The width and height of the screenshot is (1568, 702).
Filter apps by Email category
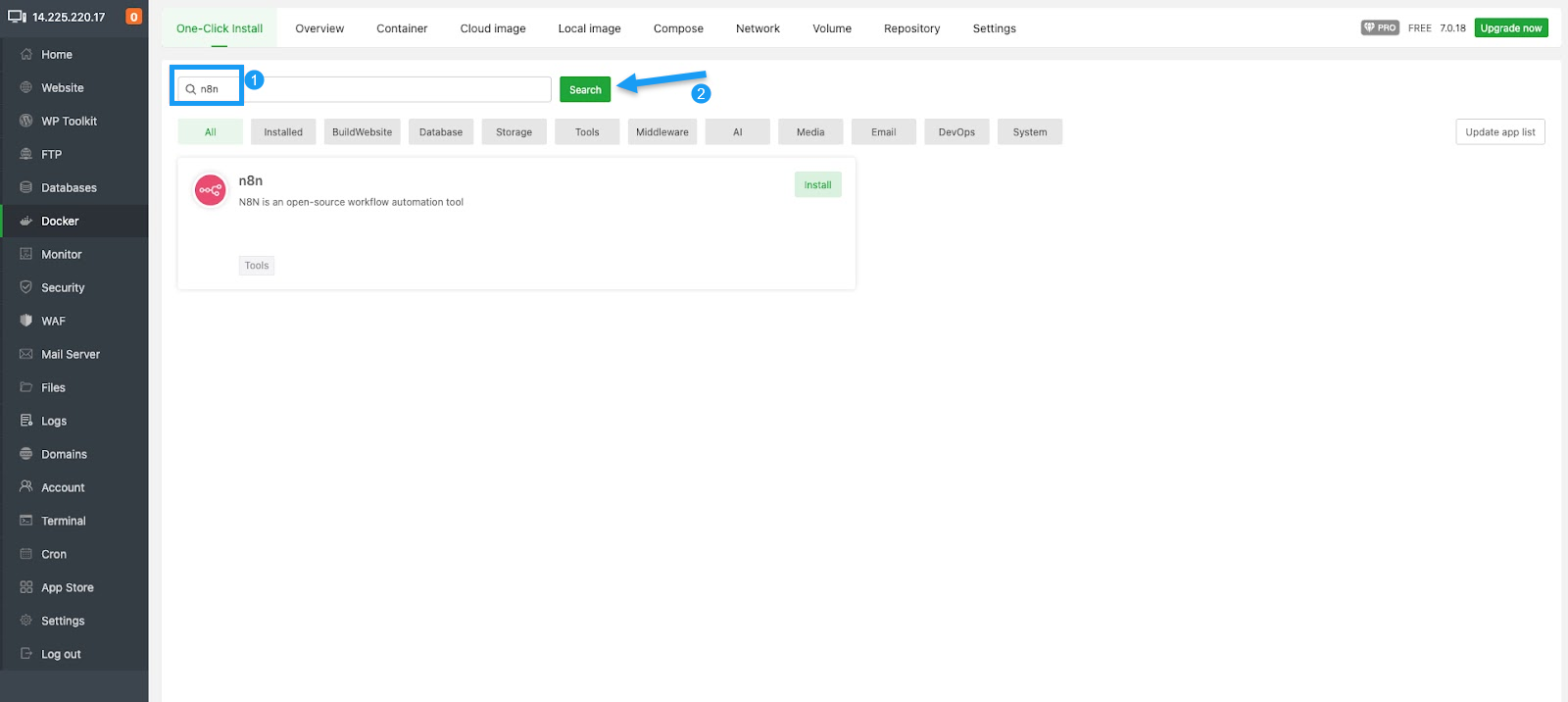[x=884, y=132]
